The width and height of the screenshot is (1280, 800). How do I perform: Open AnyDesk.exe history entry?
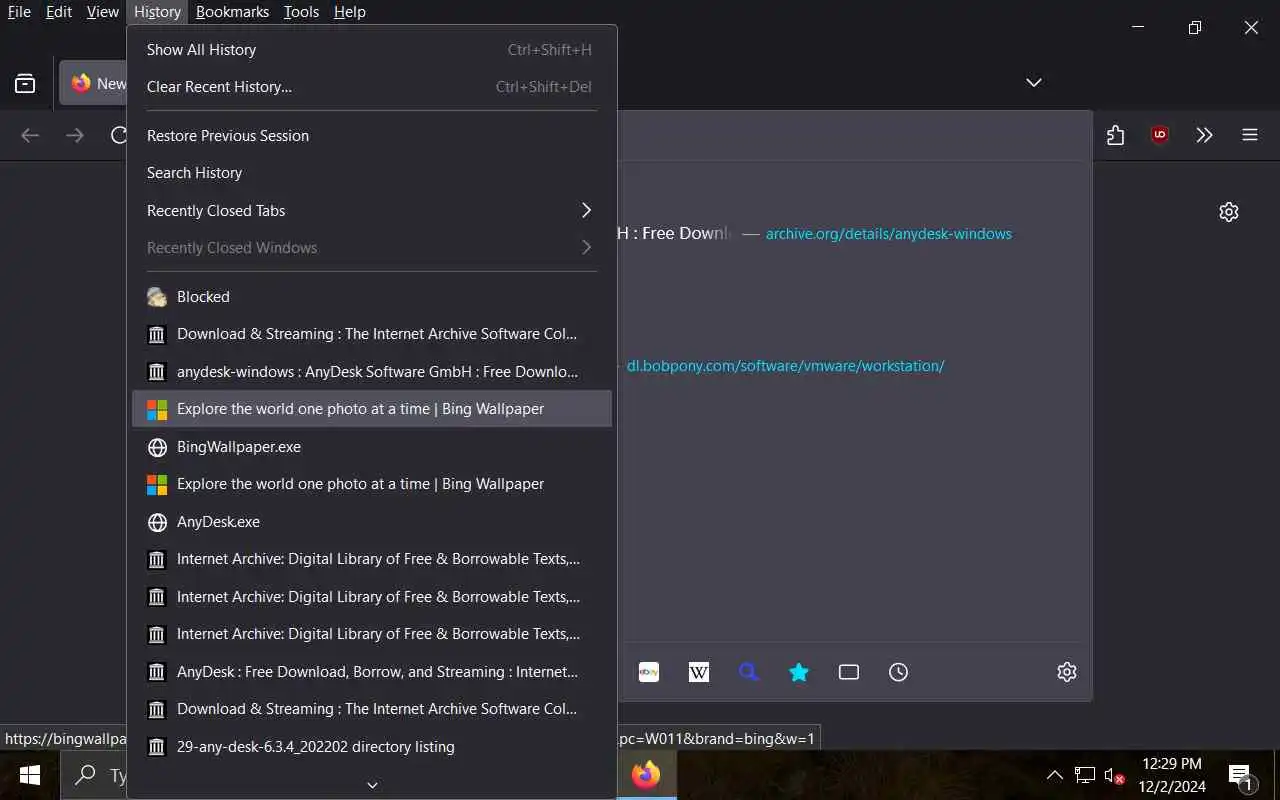click(372, 522)
